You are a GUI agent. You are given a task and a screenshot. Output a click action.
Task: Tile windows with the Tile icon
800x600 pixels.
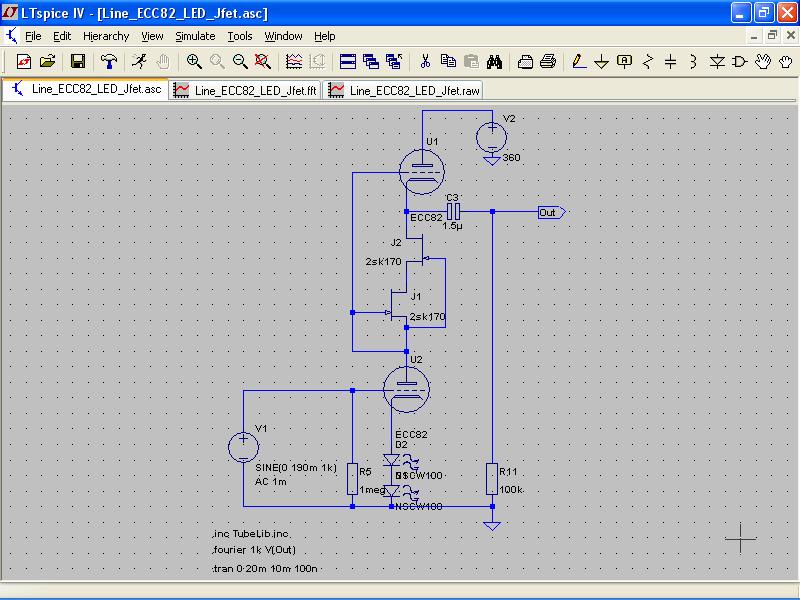[347, 62]
